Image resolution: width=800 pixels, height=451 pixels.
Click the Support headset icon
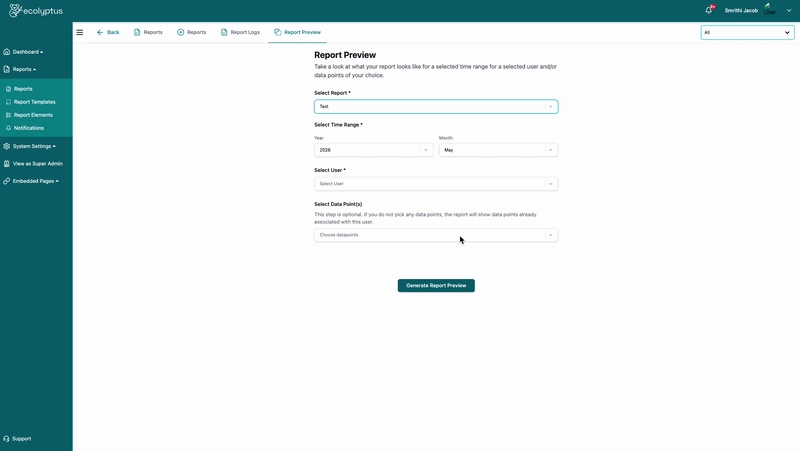point(6,439)
